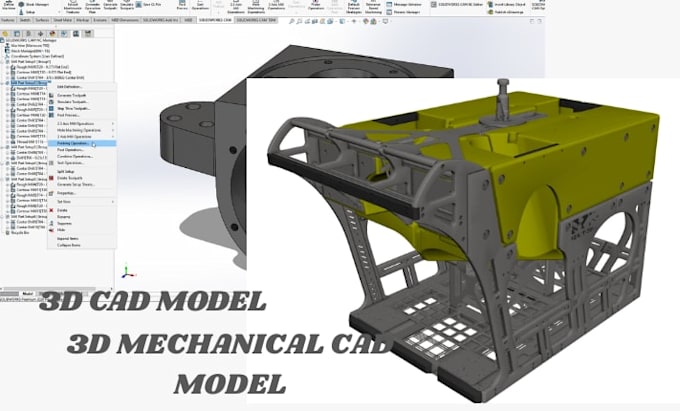Select the Model tab at bottom

[x=27, y=294]
